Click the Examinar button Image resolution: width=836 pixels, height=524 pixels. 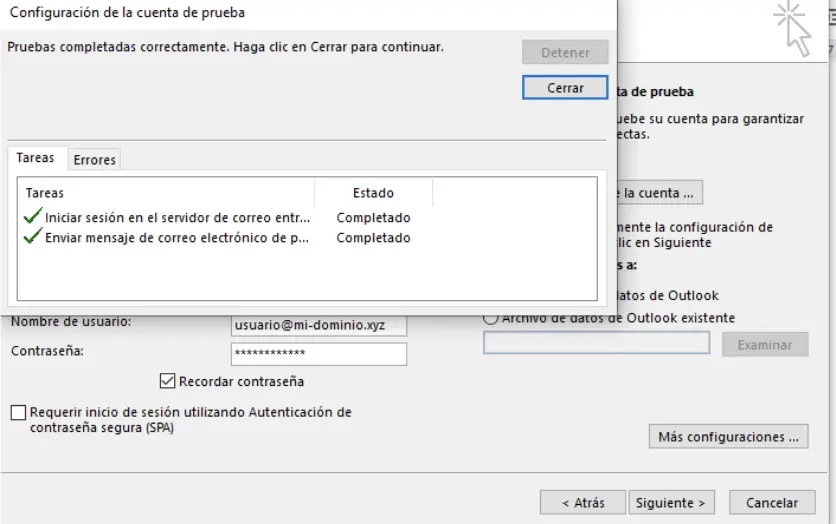pos(765,345)
